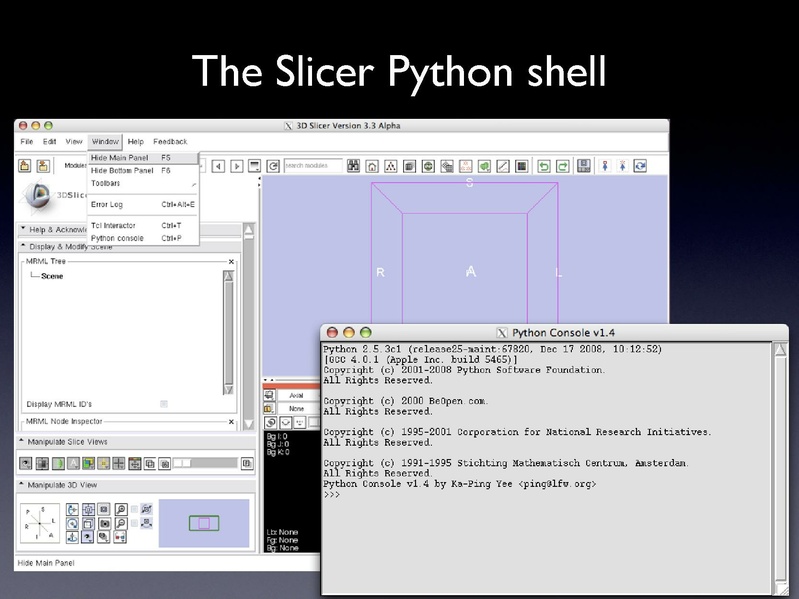799x599 pixels.
Task: Open the Colors module icon
Action: coord(521,166)
